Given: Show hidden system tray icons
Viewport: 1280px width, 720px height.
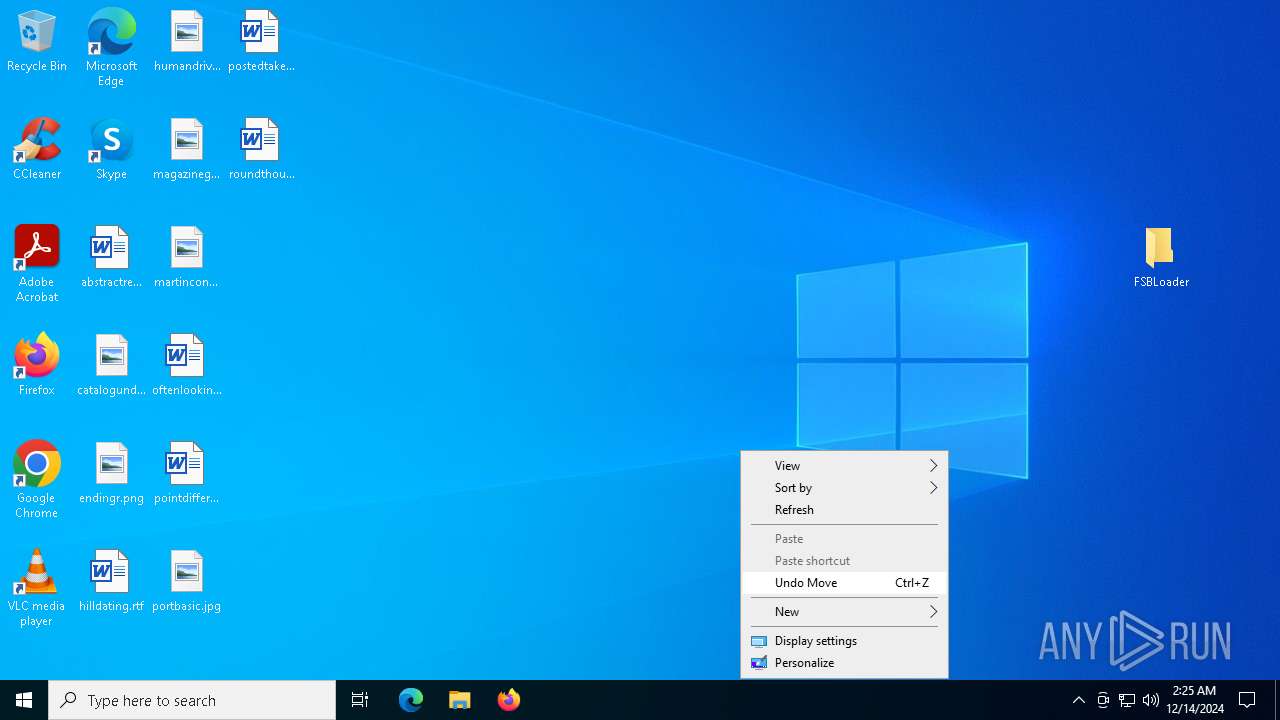Looking at the screenshot, I should click(1078, 700).
